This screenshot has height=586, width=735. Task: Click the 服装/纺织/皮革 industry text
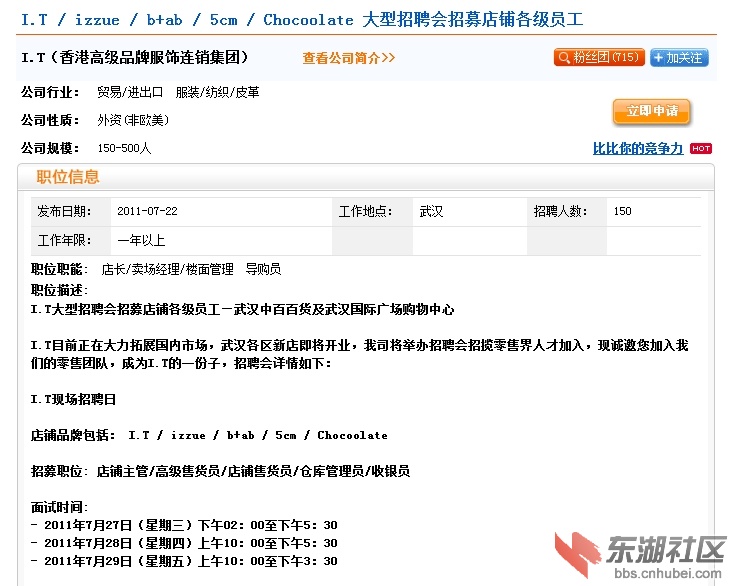[x=217, y=92]
